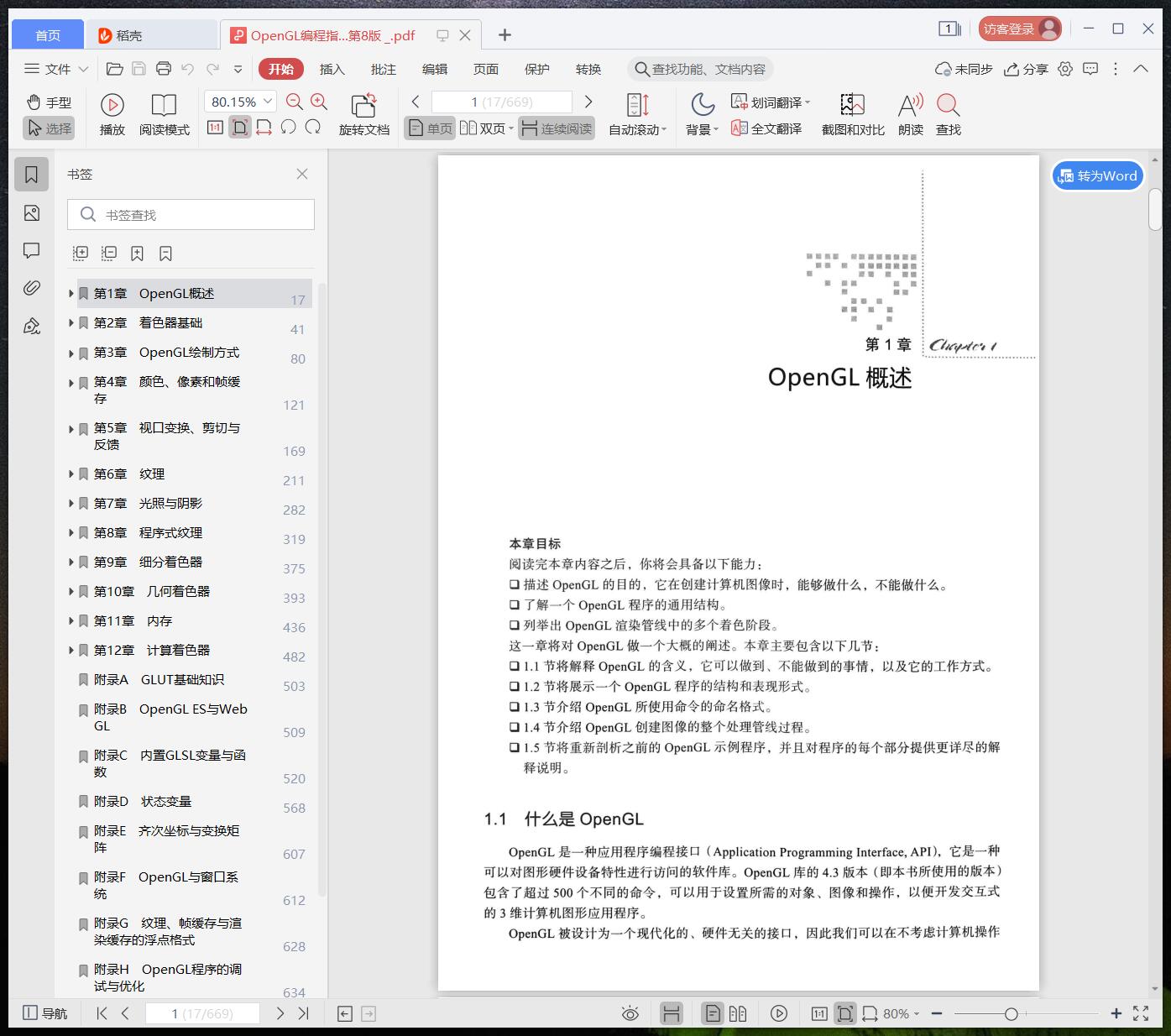Viewport: 1171px width, 1036px height.
Task: Click the Print icon in the quick toolbar
Action: coord(164,69)
